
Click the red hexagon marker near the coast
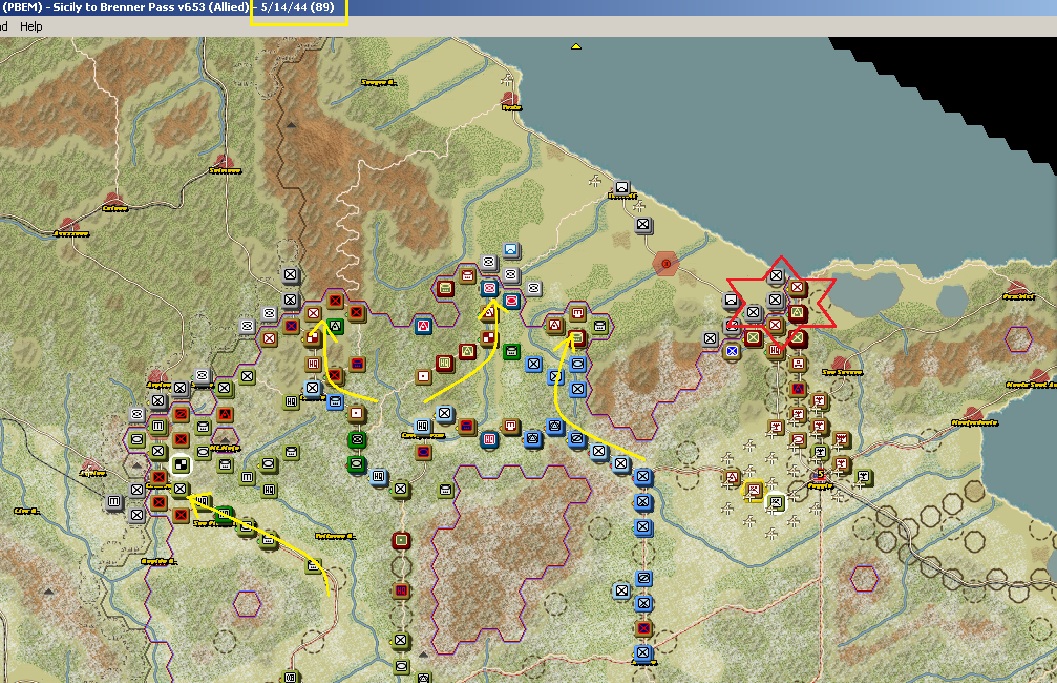coord(666,263)
